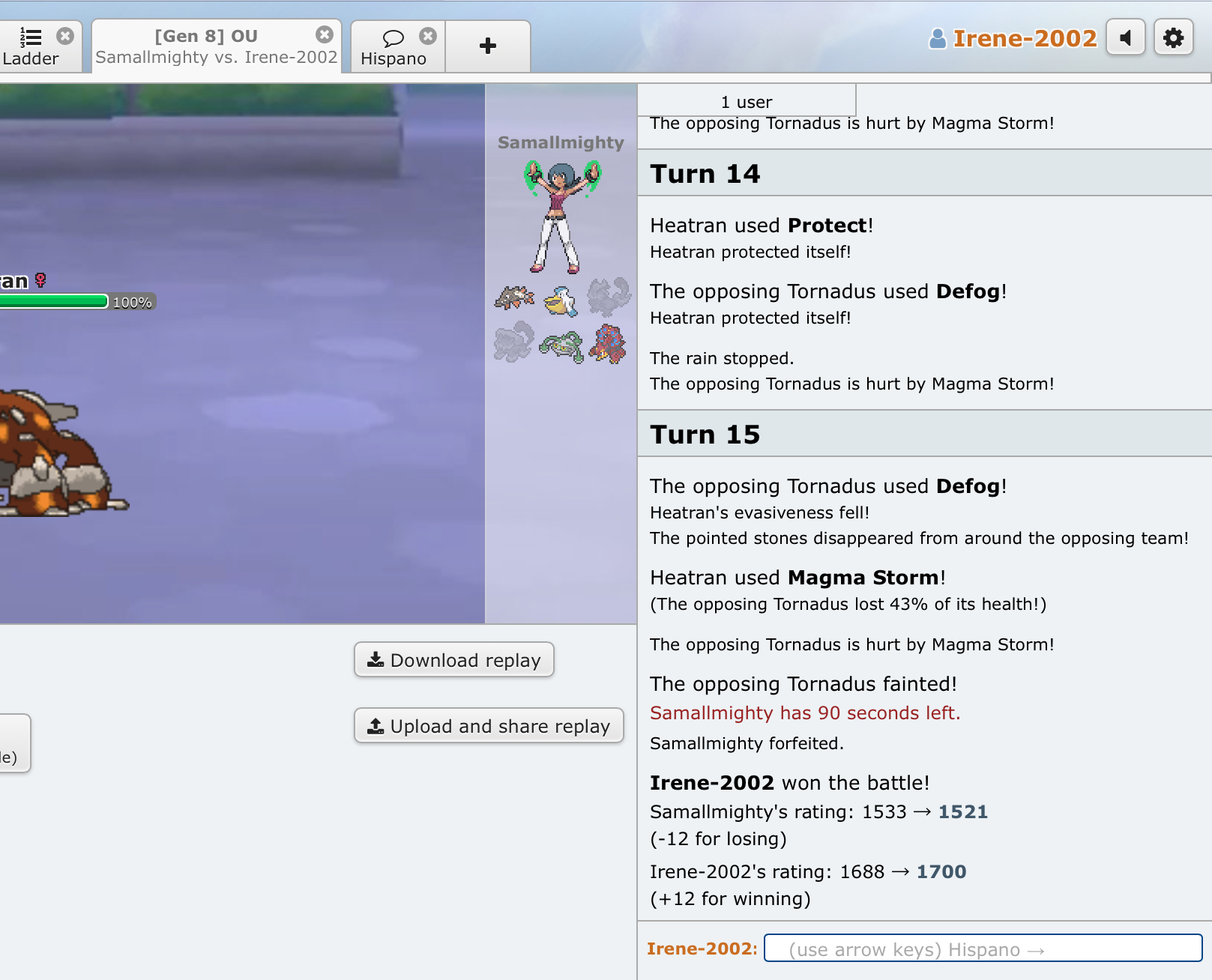Image resolution: width=1212 pixels, height=980 pixels.
Task: Open the Irene-2002 user profile
Action: [x=1013, y=38]
